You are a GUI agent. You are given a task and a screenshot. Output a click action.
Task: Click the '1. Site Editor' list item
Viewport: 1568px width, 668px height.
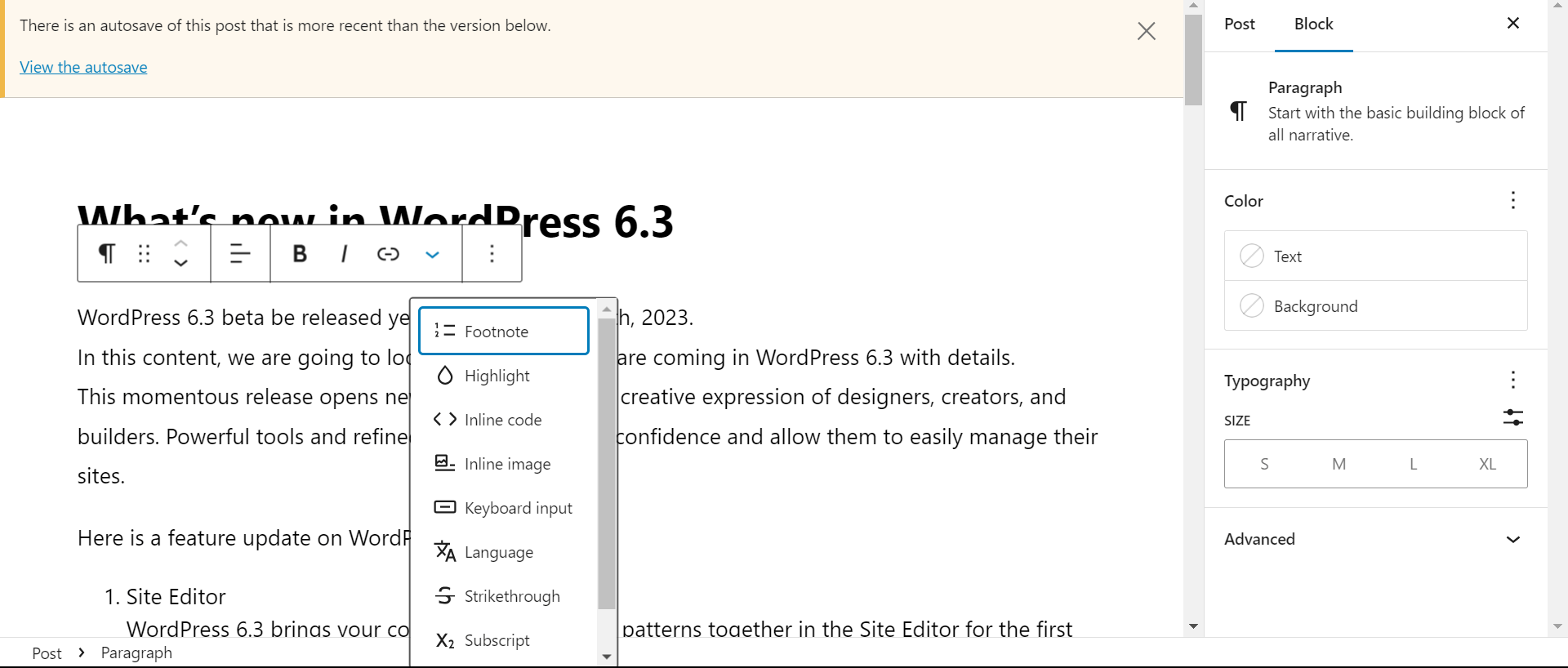coord(166,597)
